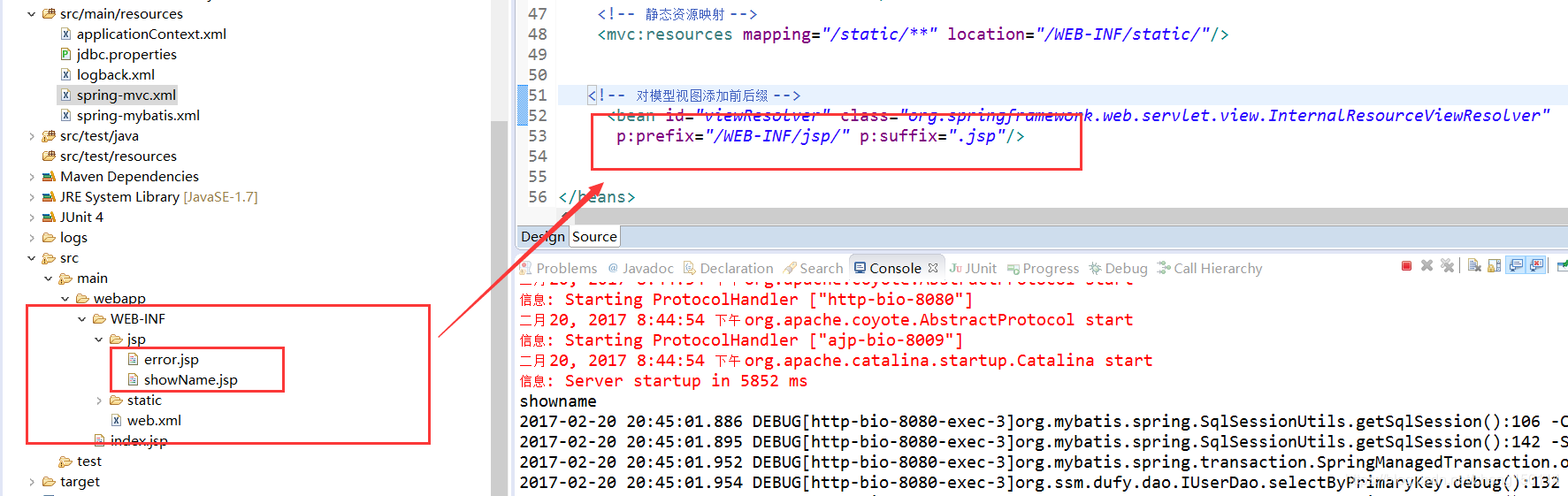This screenshot has width=1568, height=496.
Task: Select index.jsp file
Action: click(x=138, y=441)
